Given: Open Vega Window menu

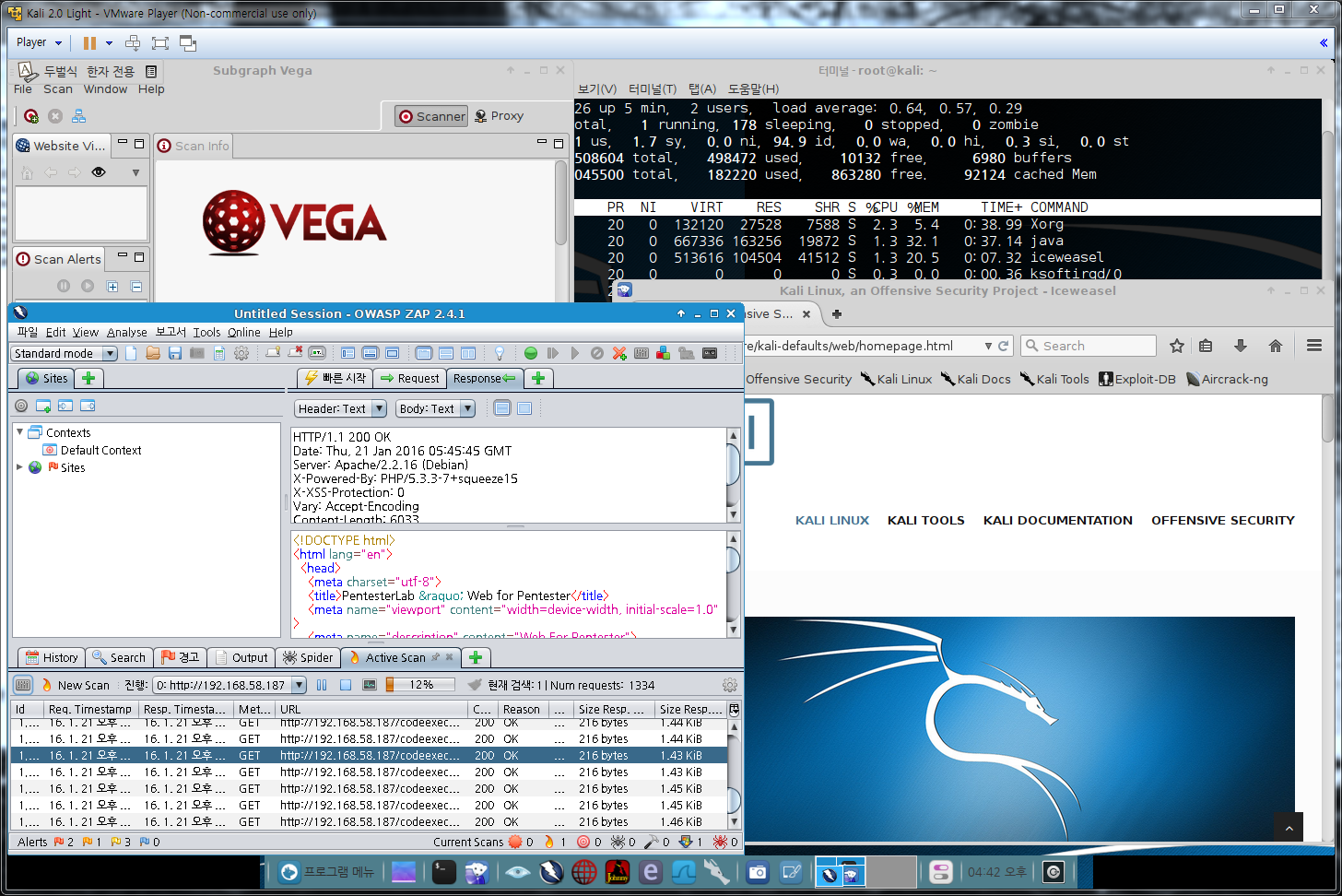Looking at the screenshot, I should click(x=105, y=89).
